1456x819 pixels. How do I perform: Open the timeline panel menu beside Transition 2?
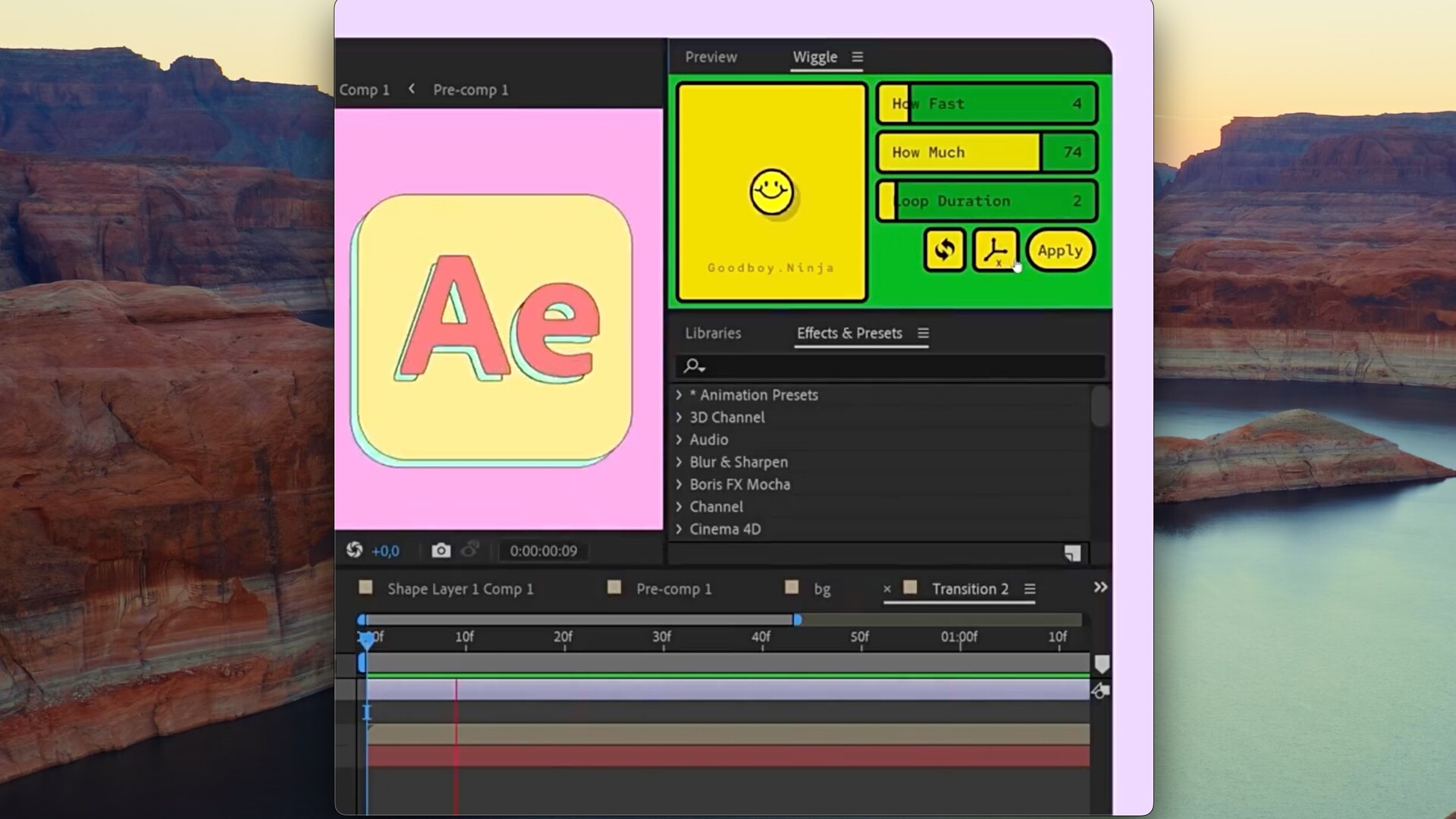point(1029,588)
